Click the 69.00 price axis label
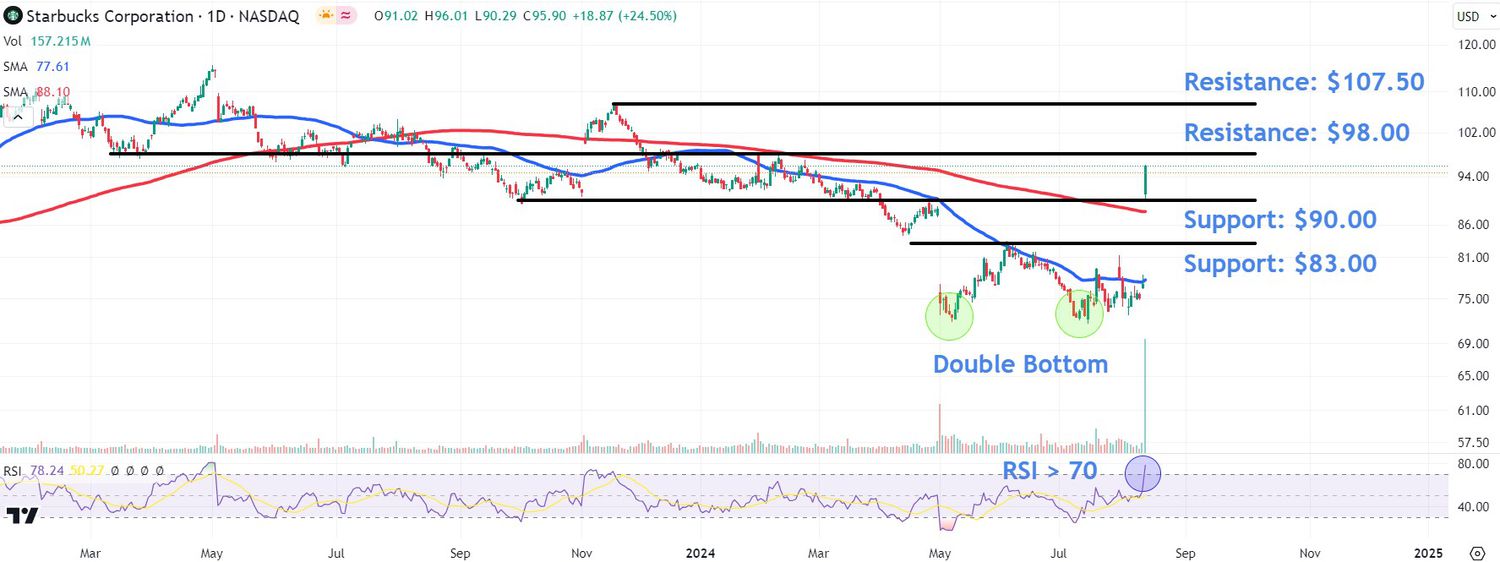The image size is (1500, 562). pos(1475,343)
